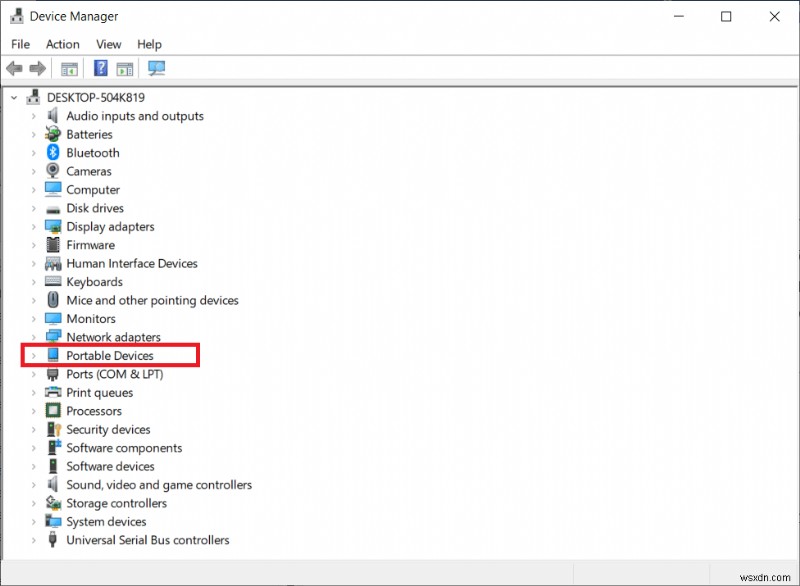The width and height of the screenshot is (800, 586).
Task: Click the Monitors icon
Action: click(x=53, y=319)
